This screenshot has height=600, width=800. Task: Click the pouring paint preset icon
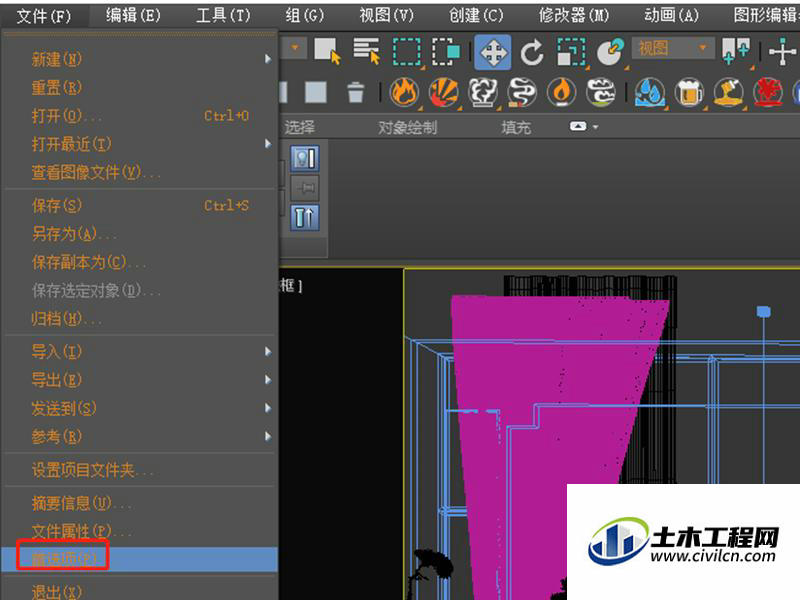pyautogui.click(x=728, y=93)
